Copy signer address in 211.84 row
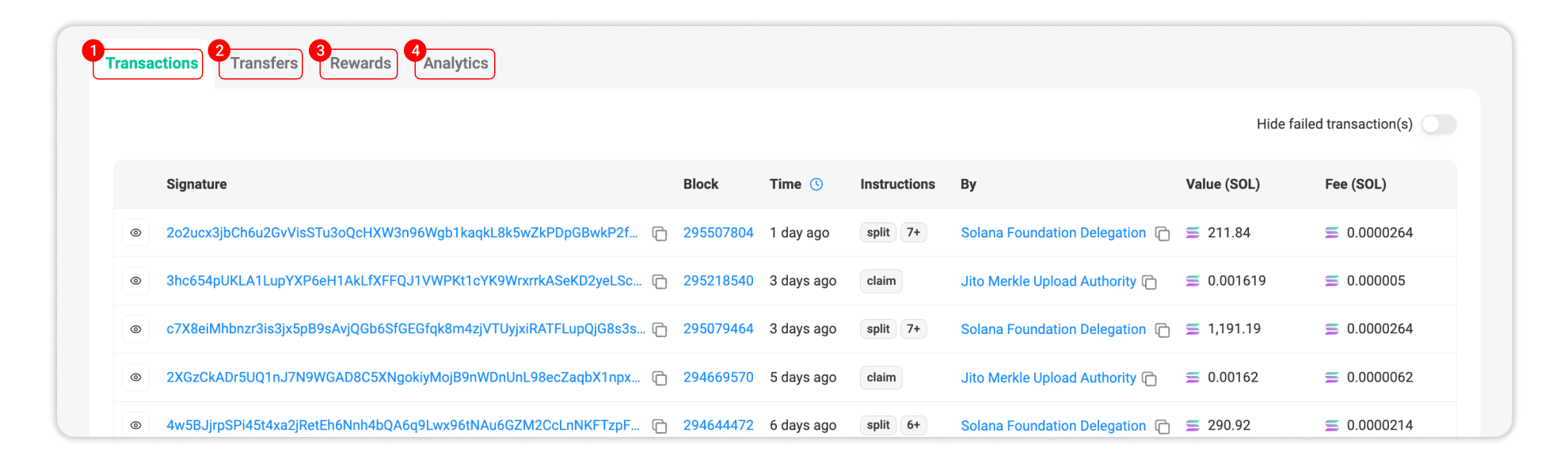1568x463 pixels. (x=1163, y=233)
